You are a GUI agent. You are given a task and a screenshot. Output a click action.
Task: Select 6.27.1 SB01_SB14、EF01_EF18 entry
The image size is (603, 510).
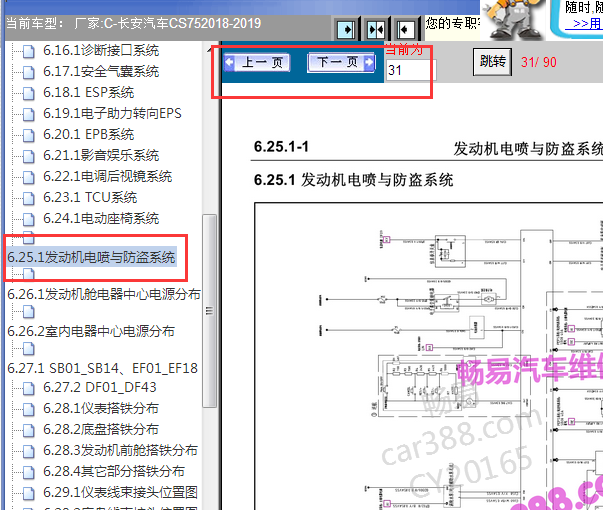102,368
